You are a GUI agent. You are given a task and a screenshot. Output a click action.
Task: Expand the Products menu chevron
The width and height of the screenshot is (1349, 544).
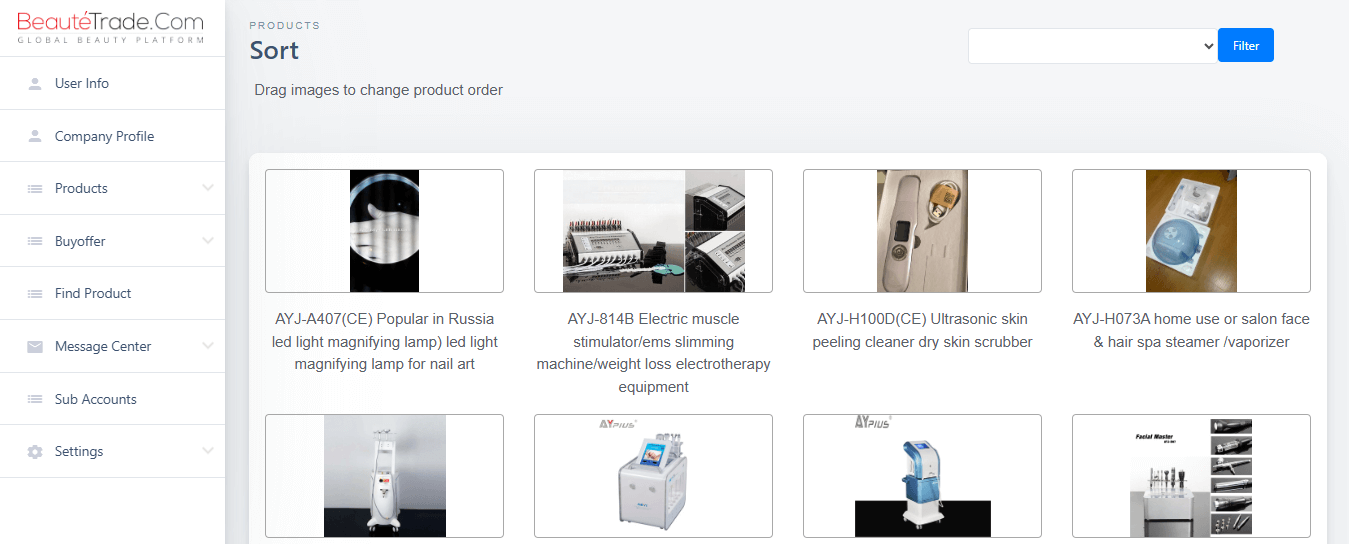click(x=208, y=188)
